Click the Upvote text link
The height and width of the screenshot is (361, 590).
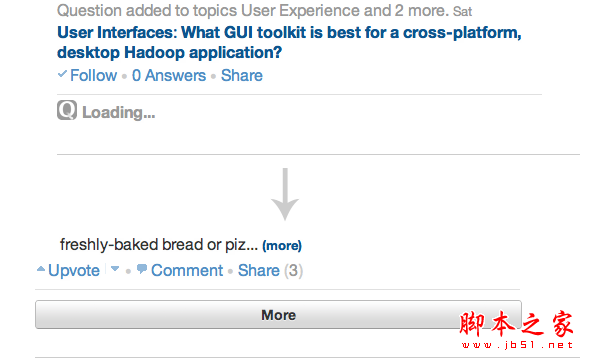(x=74, y=270)
